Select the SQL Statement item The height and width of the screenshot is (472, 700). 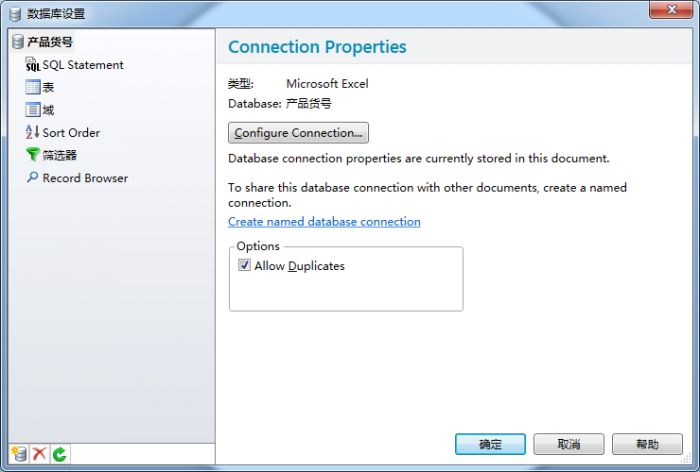pos(82,65)
